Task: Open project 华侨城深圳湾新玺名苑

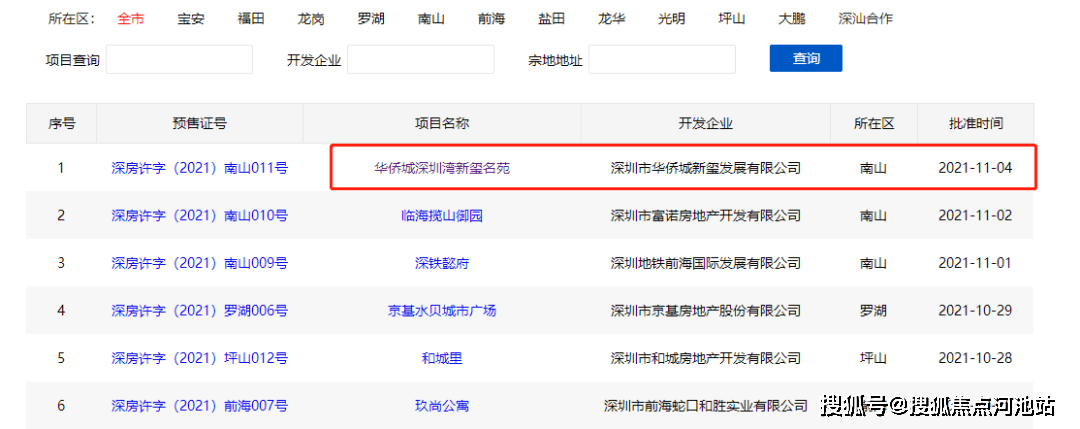Action: point(442,168)
